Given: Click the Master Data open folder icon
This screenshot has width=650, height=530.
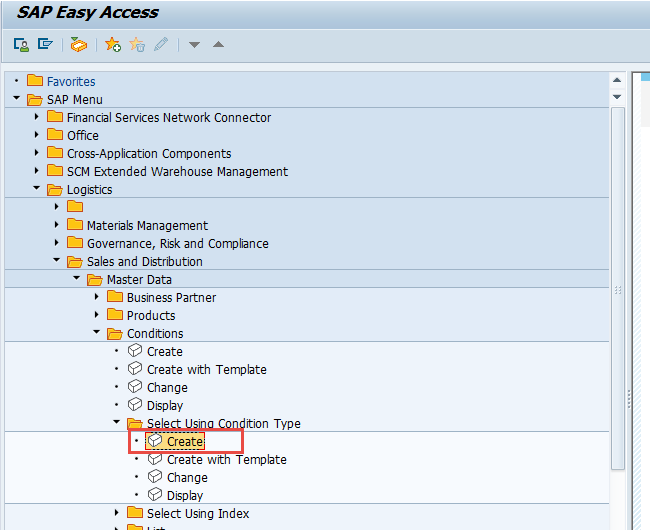Looking at the screenshot, I should pos(95,280).
